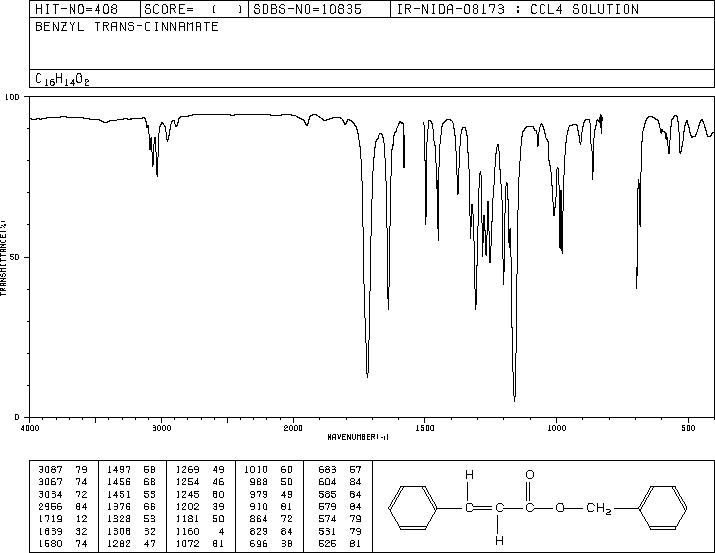Click transmittance value 4 beside 1160

(x=222, y=531)
